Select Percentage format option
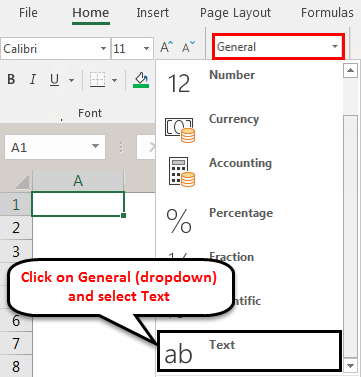This screenshot has width=361, height=377. 249,221
